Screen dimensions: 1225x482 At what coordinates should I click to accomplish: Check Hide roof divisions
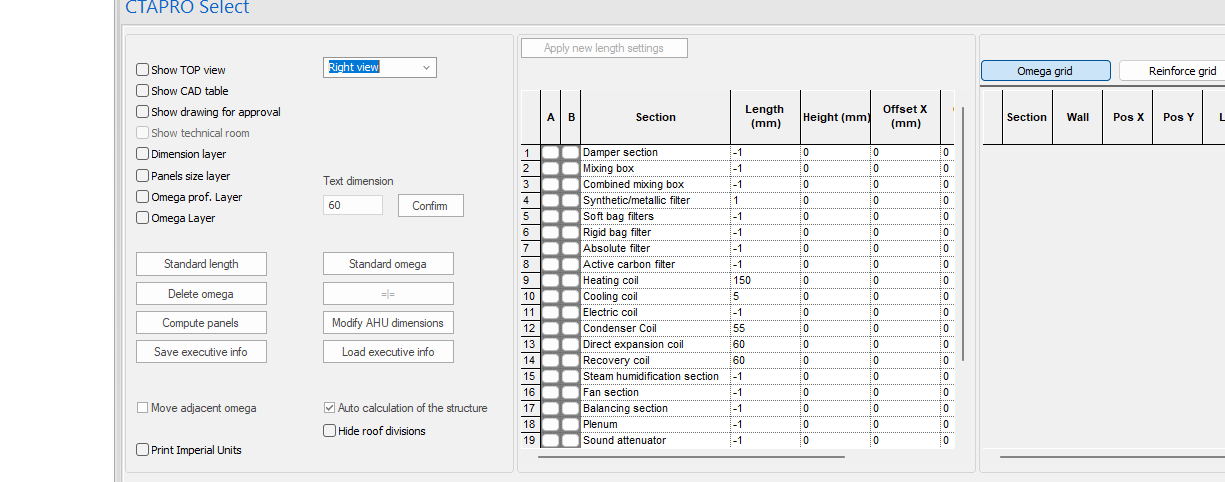click(330, 431)
